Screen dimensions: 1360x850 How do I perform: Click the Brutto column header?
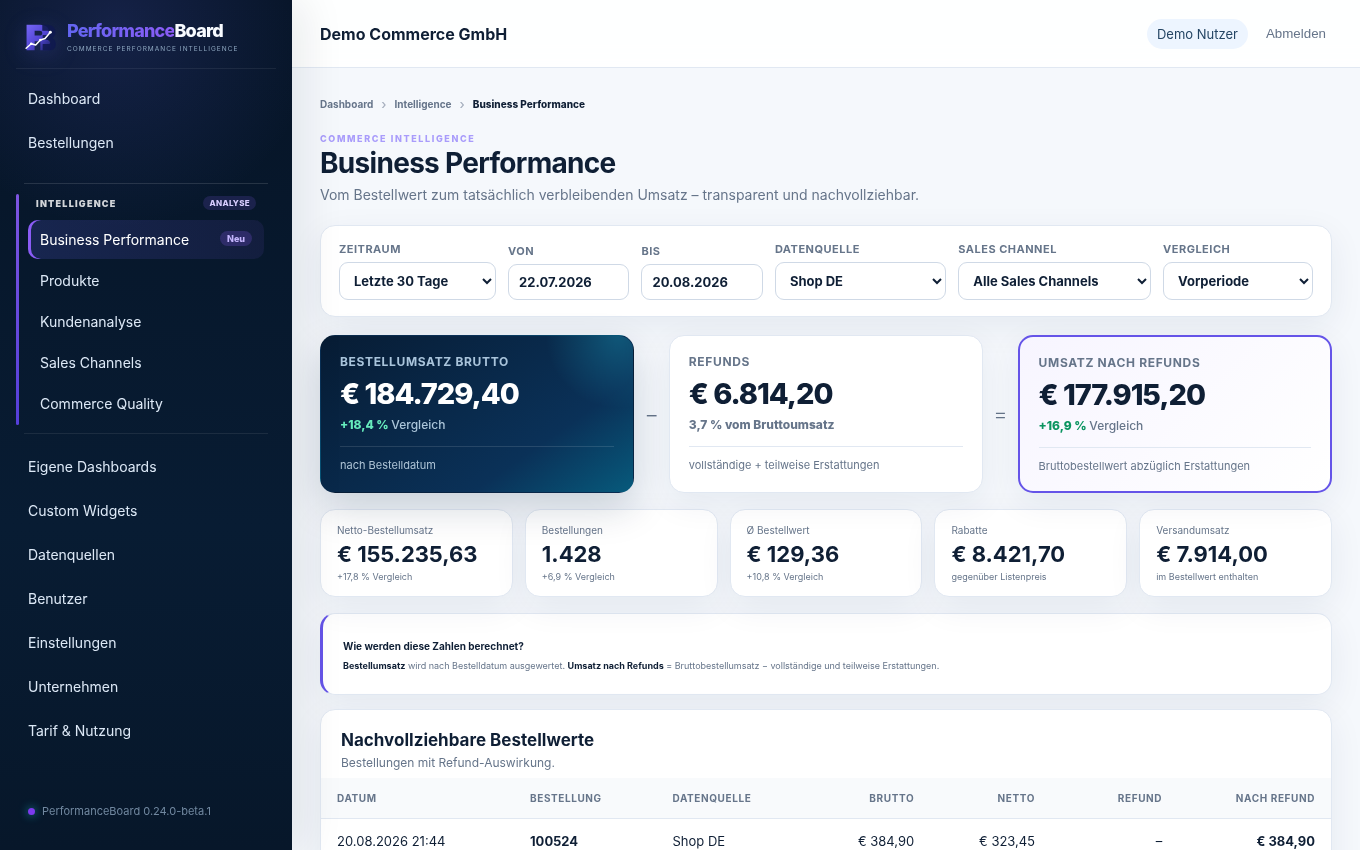pos(891,798)
